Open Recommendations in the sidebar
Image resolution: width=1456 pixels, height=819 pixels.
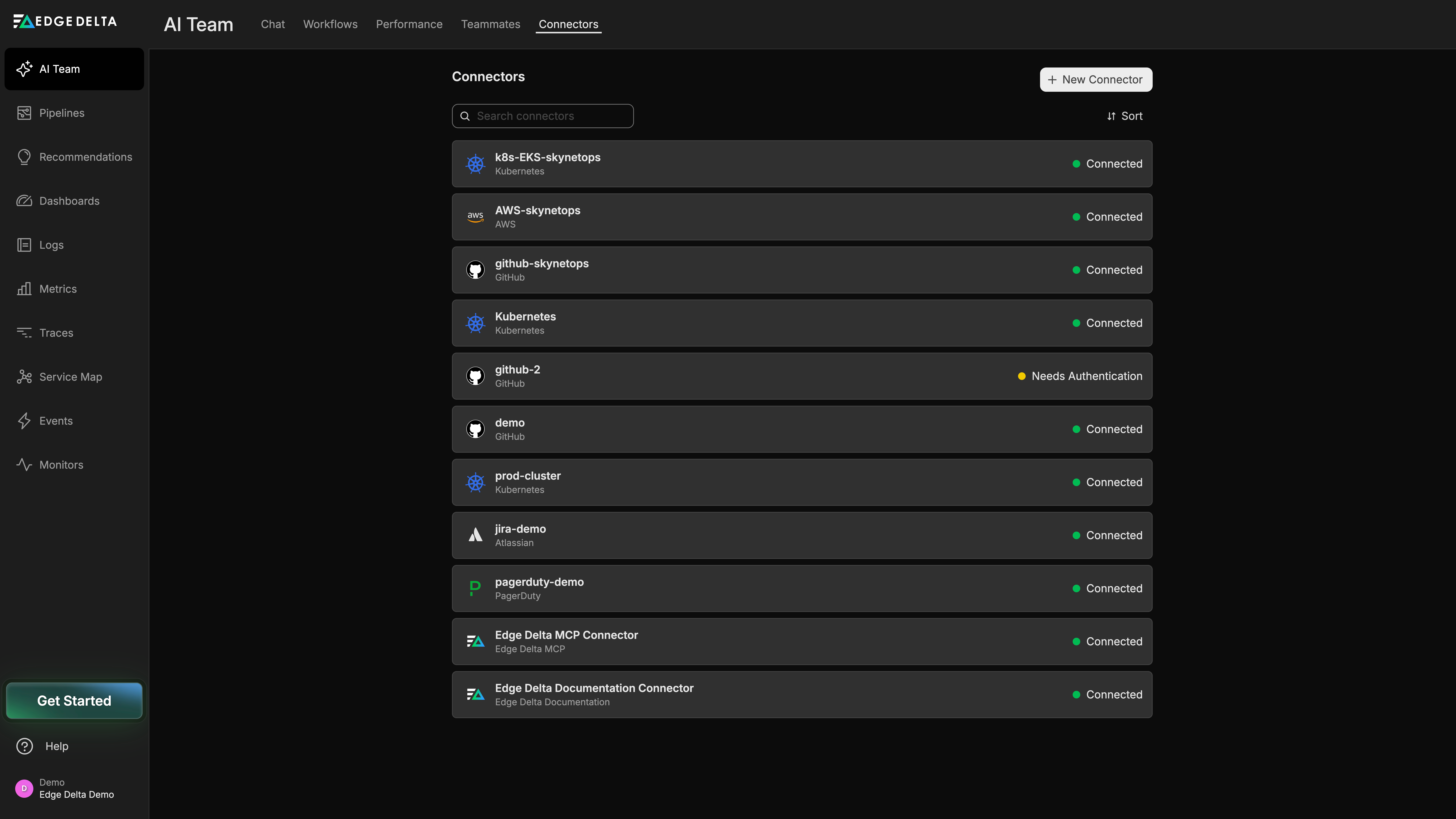tap(74, 157)
